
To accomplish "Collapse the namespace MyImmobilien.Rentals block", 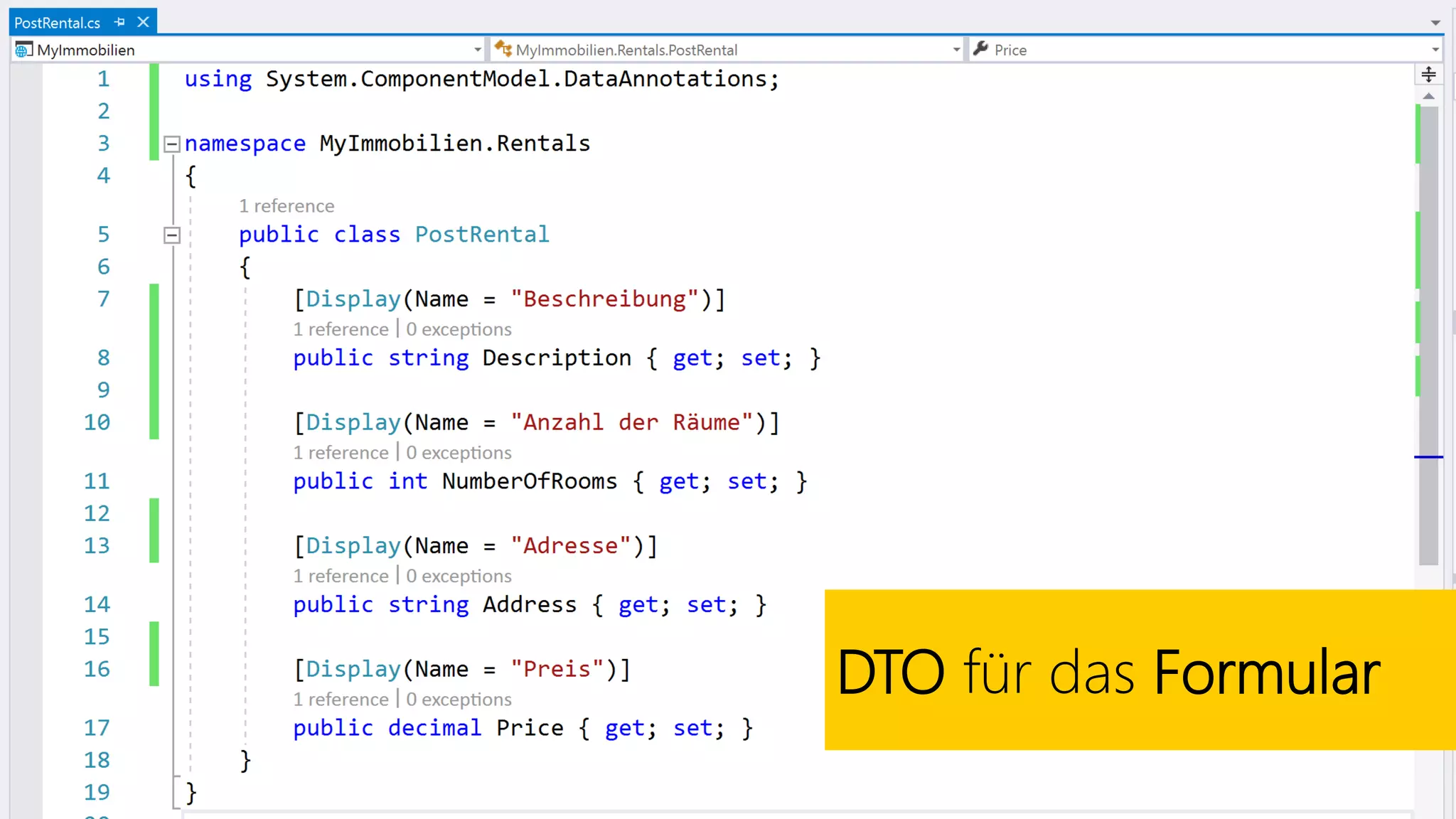I will click(x=172, y=144).
